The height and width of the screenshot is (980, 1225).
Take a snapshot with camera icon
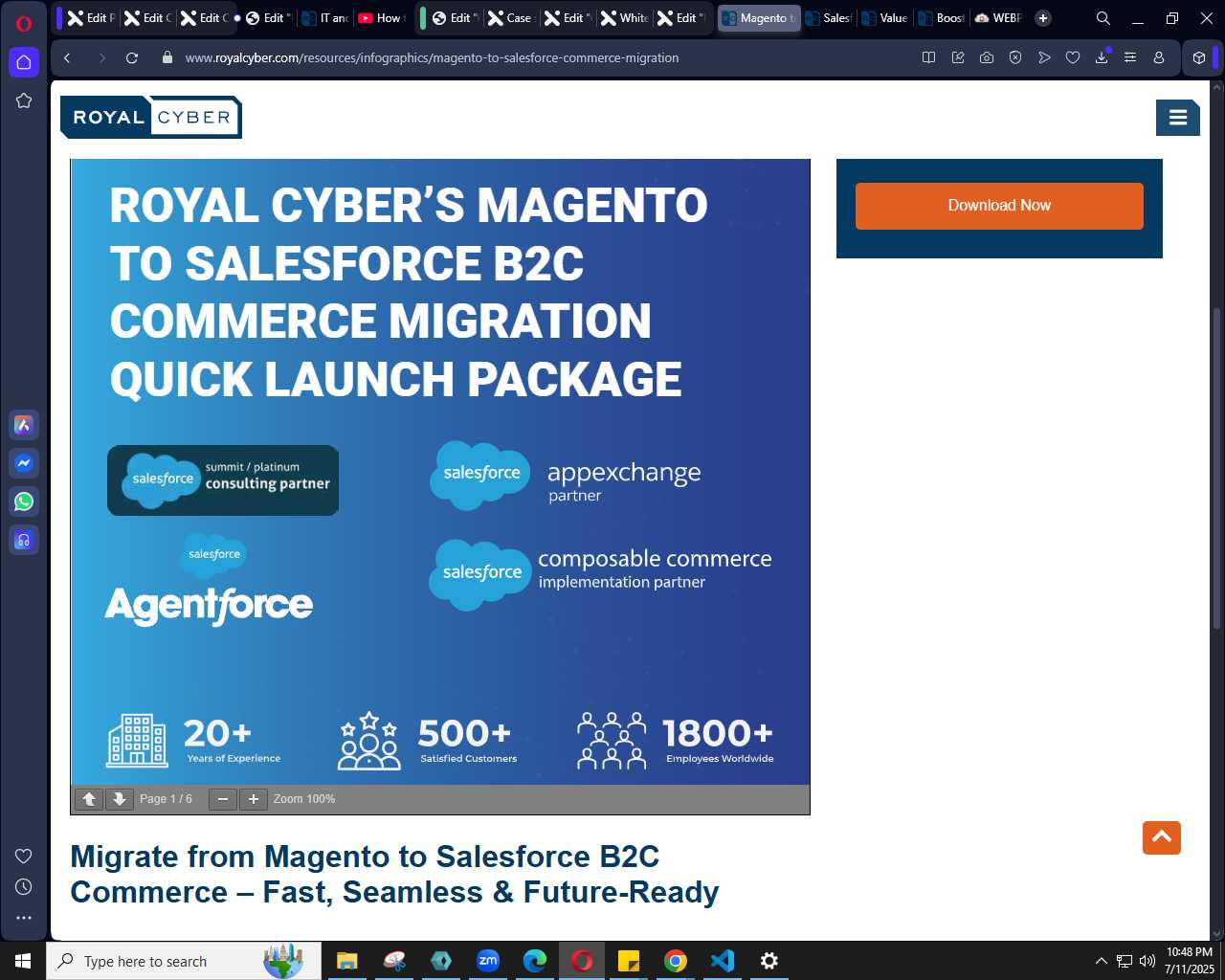click(x=986, y=57)
